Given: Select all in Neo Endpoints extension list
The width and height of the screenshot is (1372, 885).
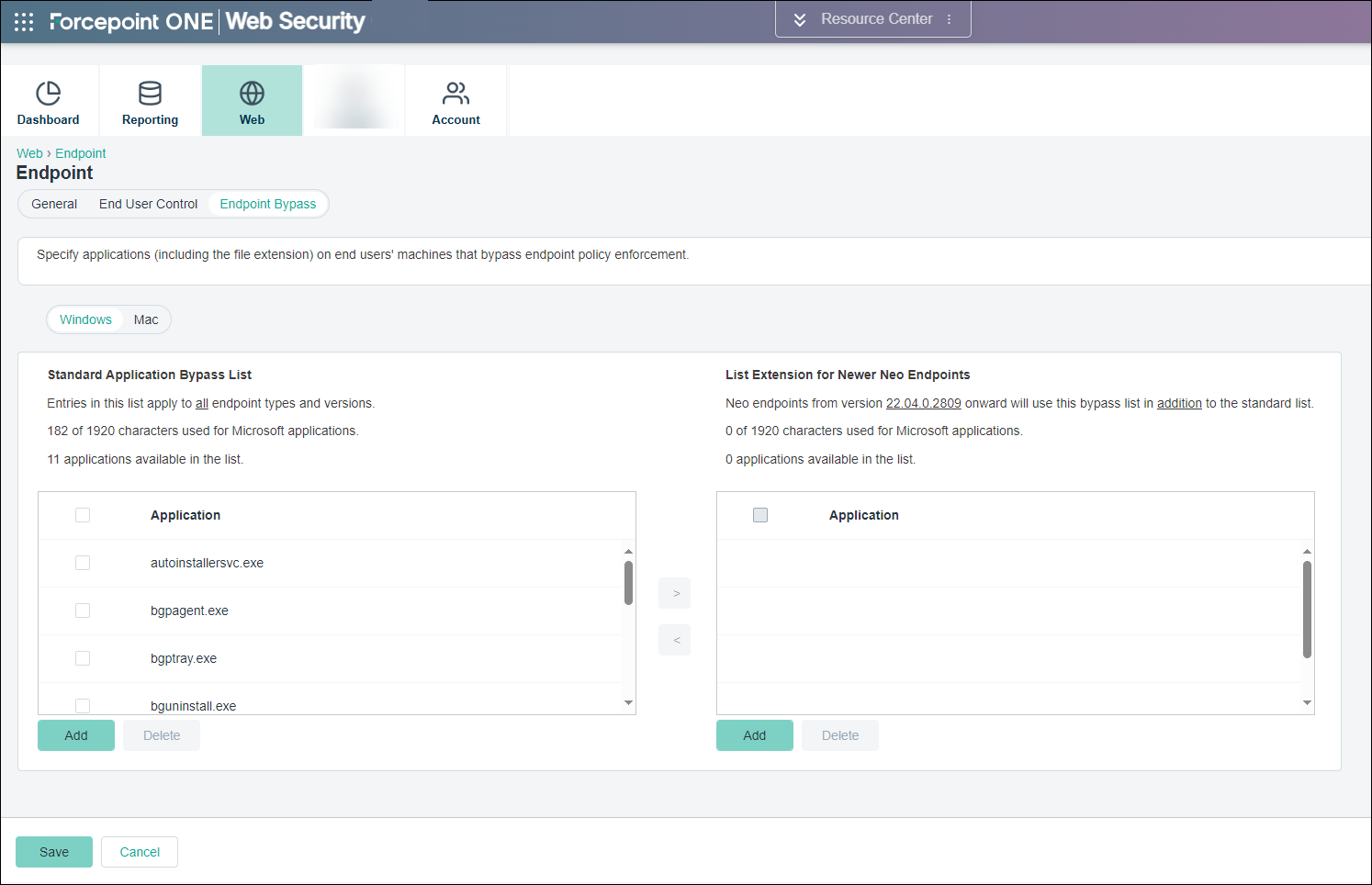Looking at the screenshot, I should (x=760, y=515).
